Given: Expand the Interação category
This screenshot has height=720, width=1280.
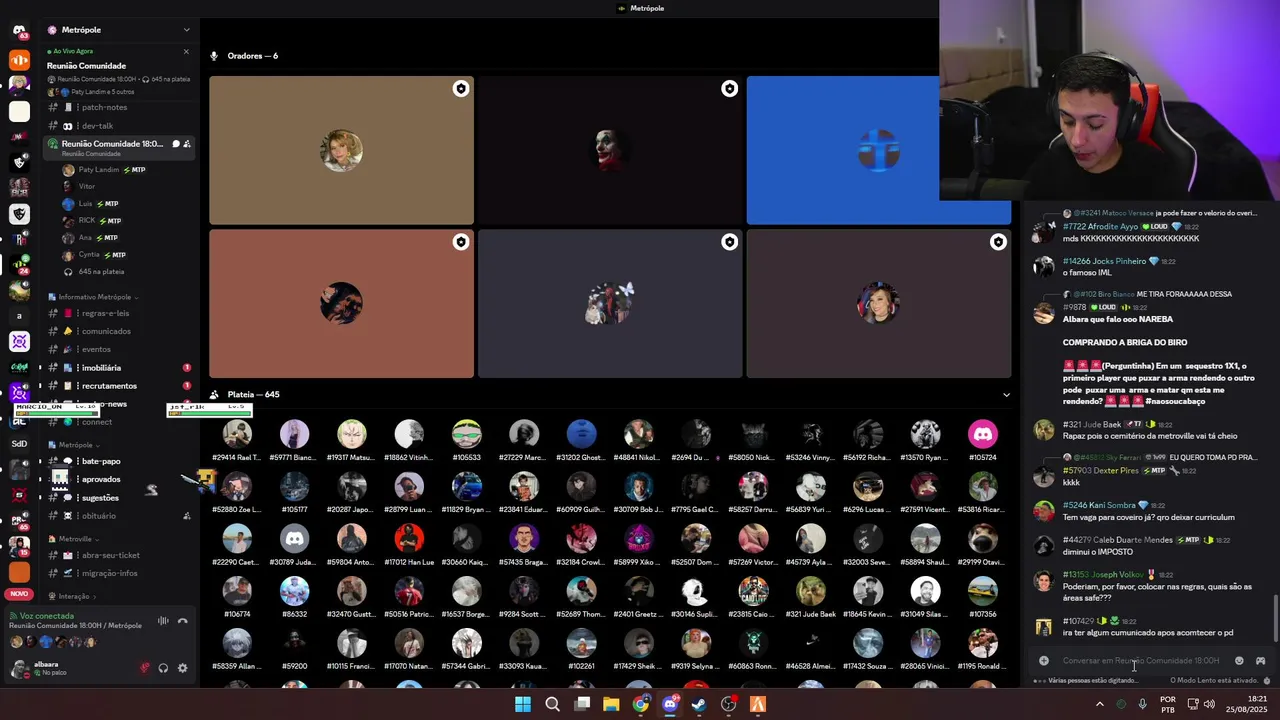Looking at the screenshot, I should pyautogui.click(x=72, y=596).
